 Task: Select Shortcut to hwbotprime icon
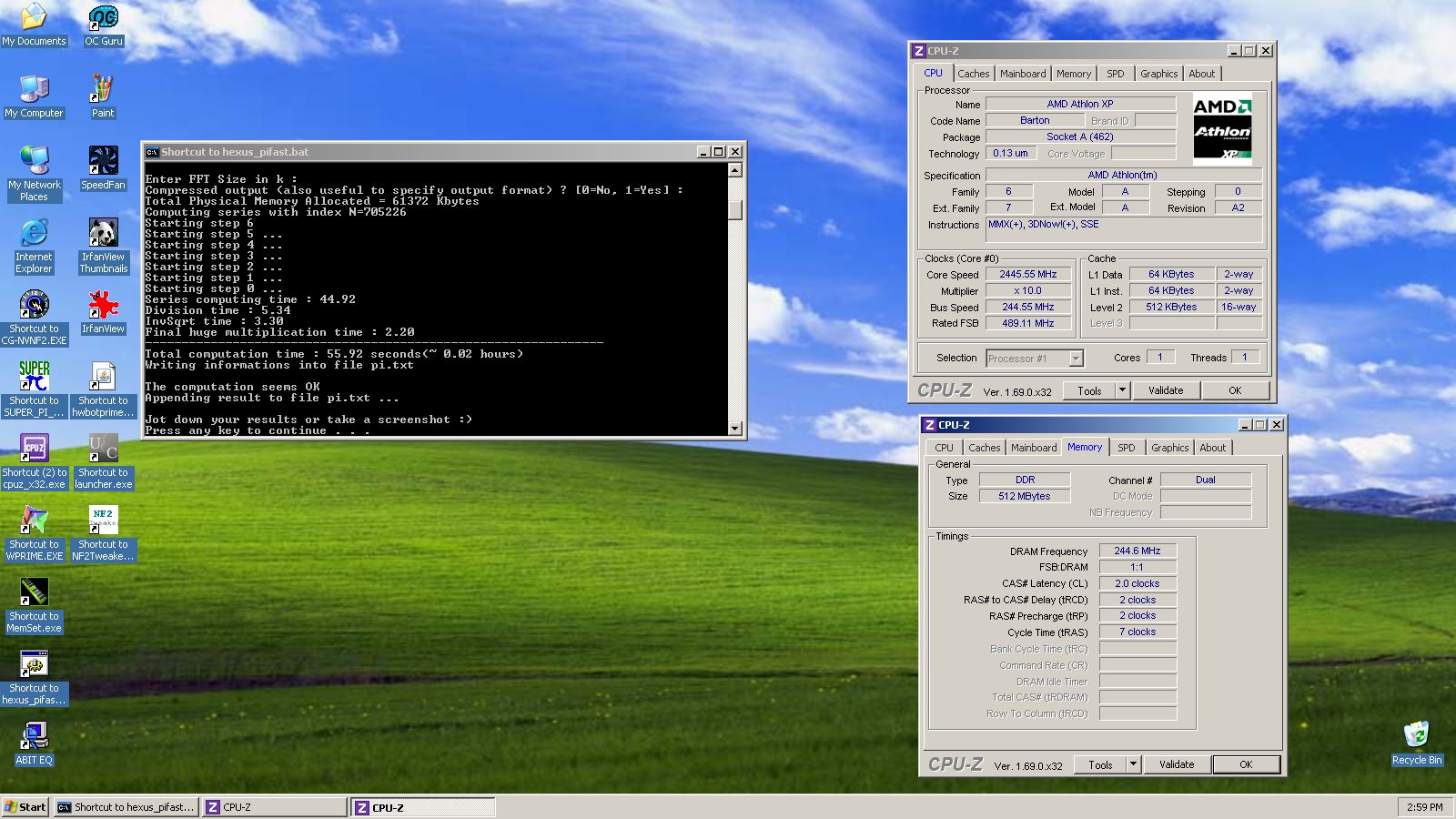(x=103, y=389)
